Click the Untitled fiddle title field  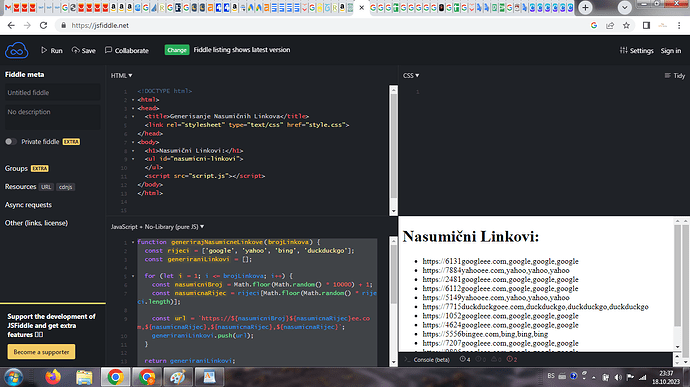tap(53, 92)
